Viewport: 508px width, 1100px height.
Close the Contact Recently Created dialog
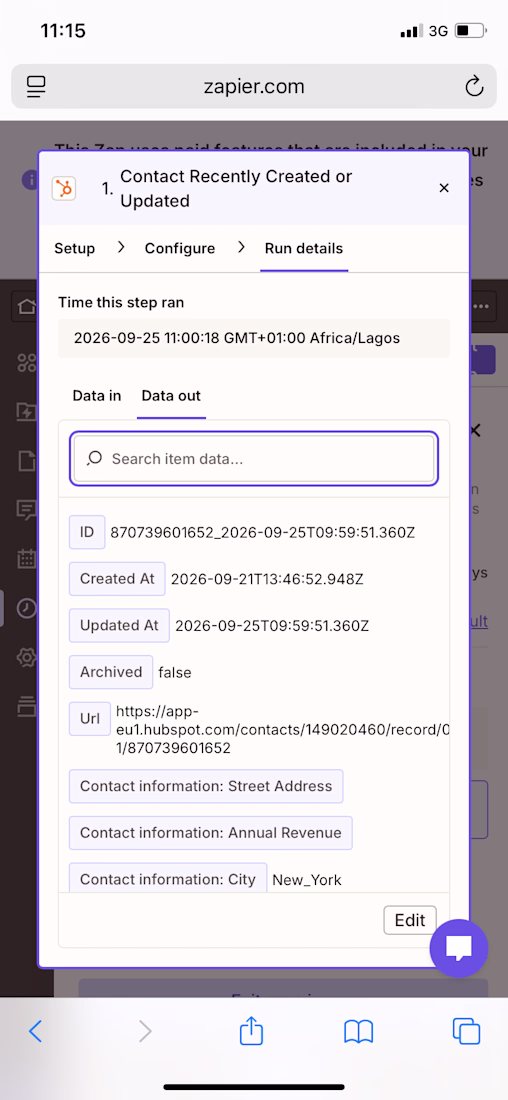443,188
